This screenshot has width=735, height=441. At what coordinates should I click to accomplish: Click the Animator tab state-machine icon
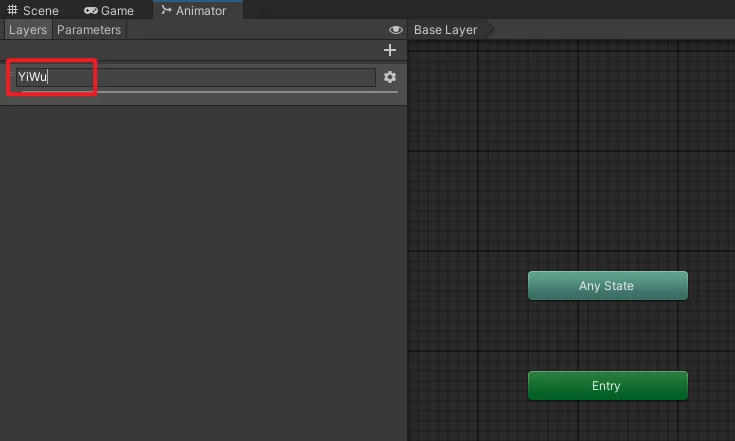tap(166, 10)
